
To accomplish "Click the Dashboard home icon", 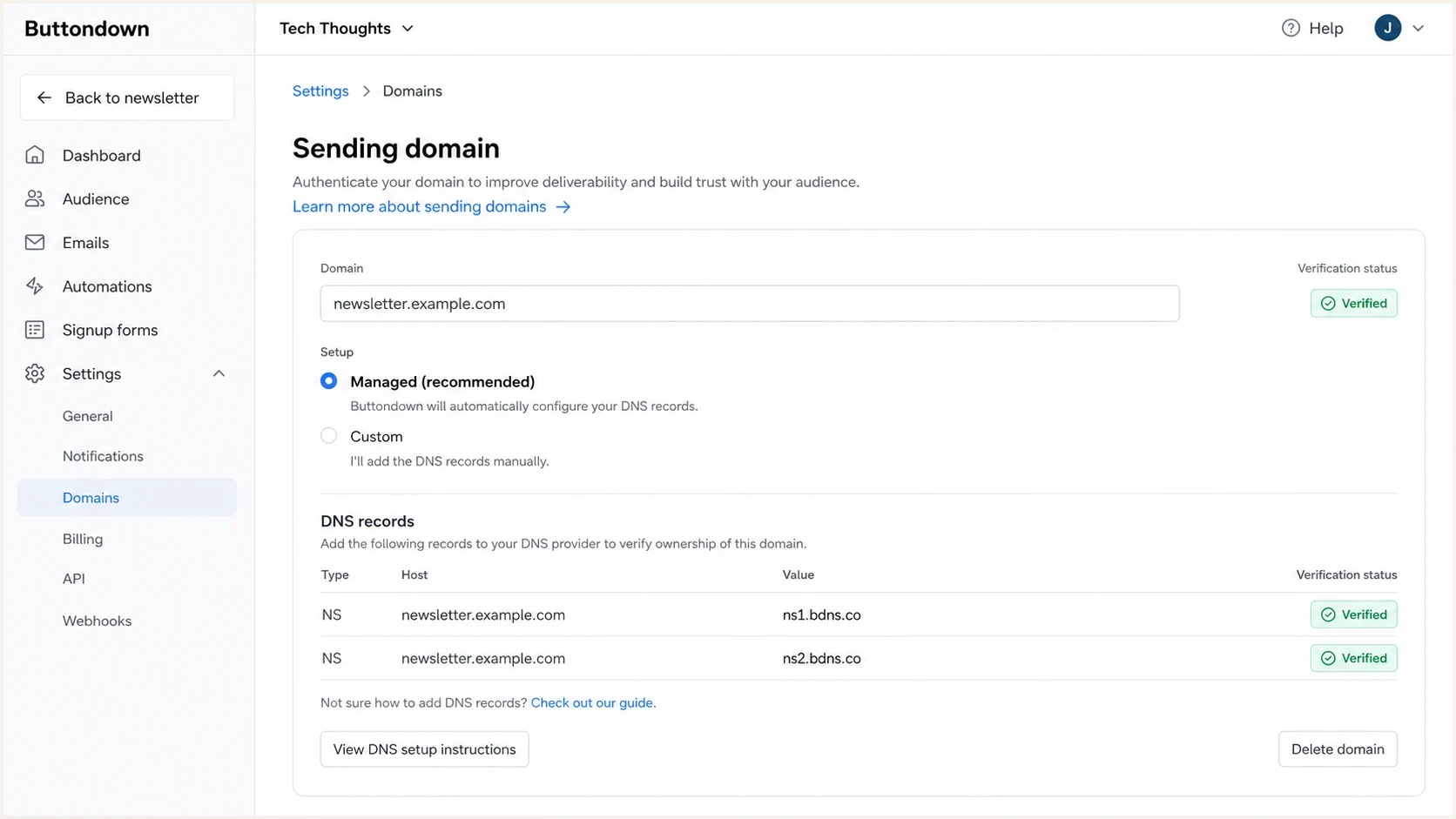I will pyautogui.click(x=35, y=155).
